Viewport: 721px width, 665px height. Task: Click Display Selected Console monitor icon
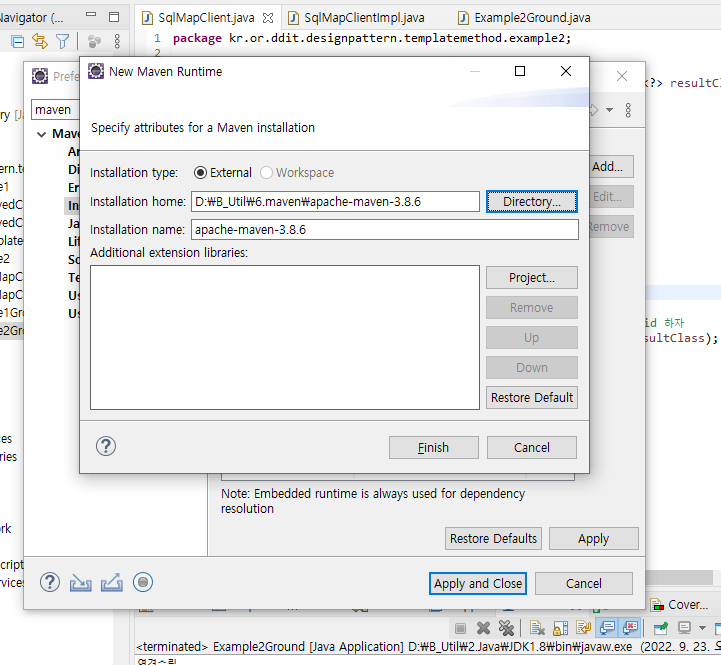(x=685, y=628)
